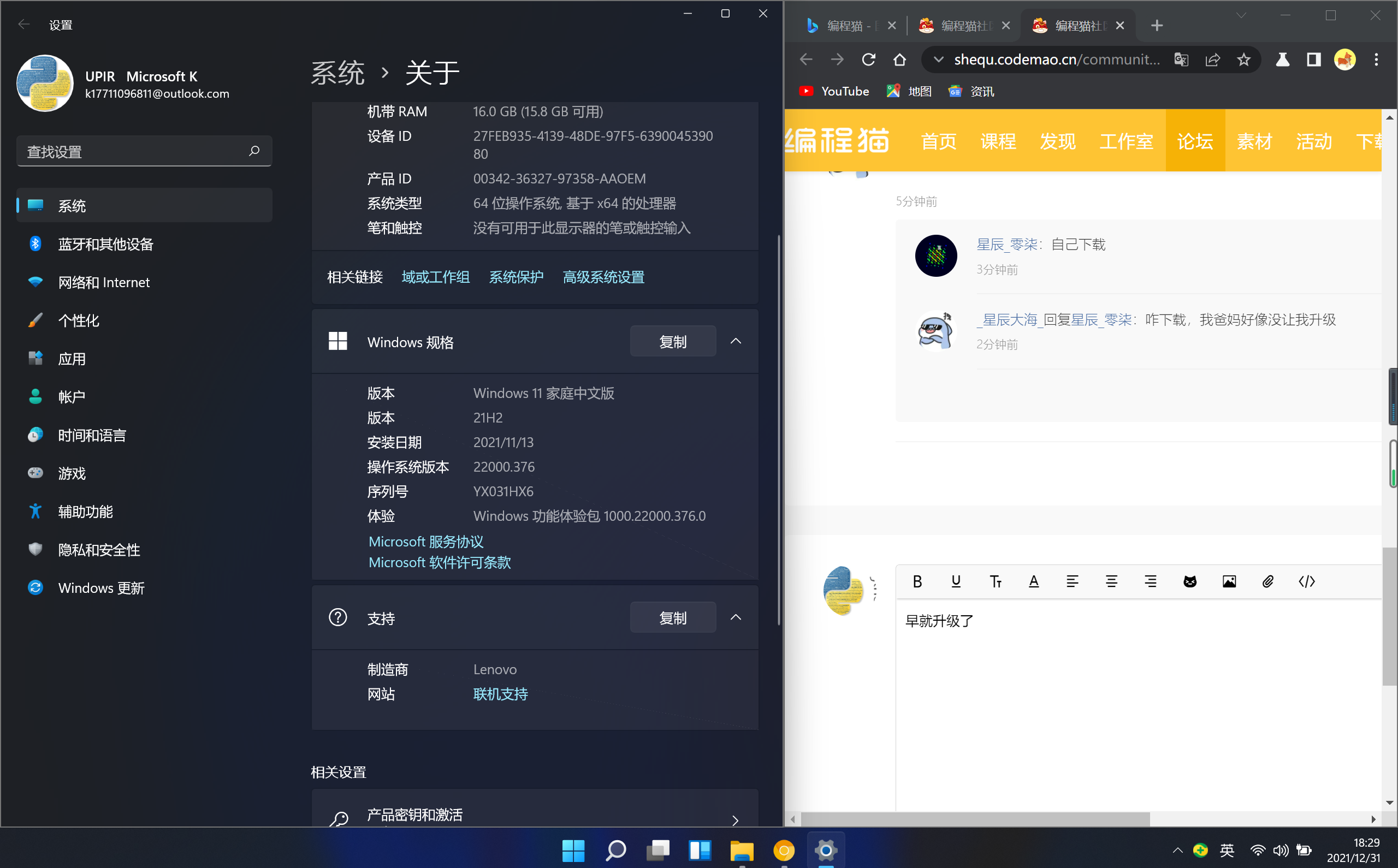Open the Chrome Labs flask icon

click(x=1283, y=59)
